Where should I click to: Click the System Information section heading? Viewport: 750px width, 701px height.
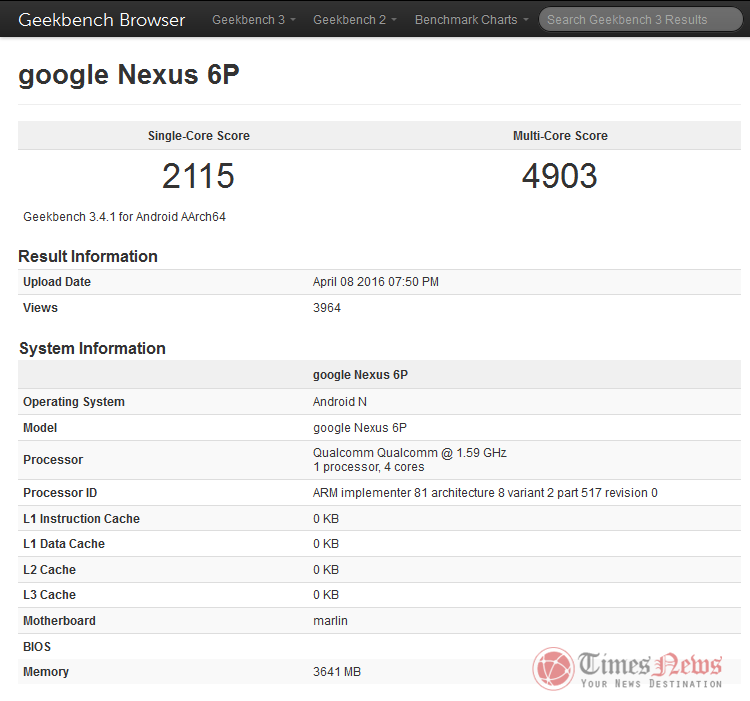point(92,348)
